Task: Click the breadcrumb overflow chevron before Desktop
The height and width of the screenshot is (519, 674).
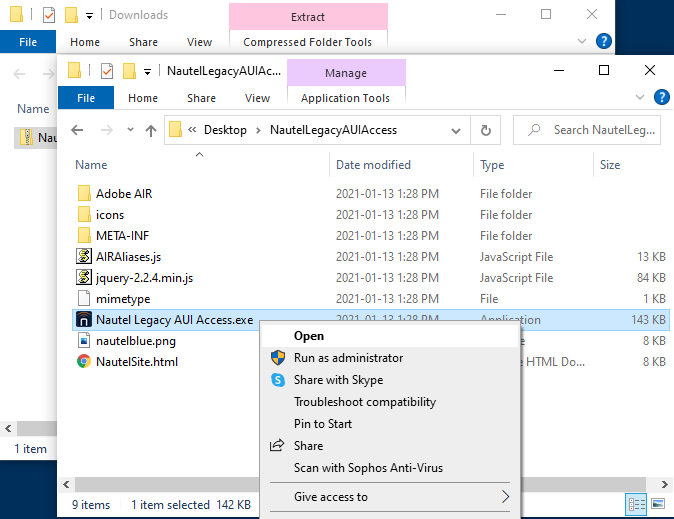Action: click(192, 129)
